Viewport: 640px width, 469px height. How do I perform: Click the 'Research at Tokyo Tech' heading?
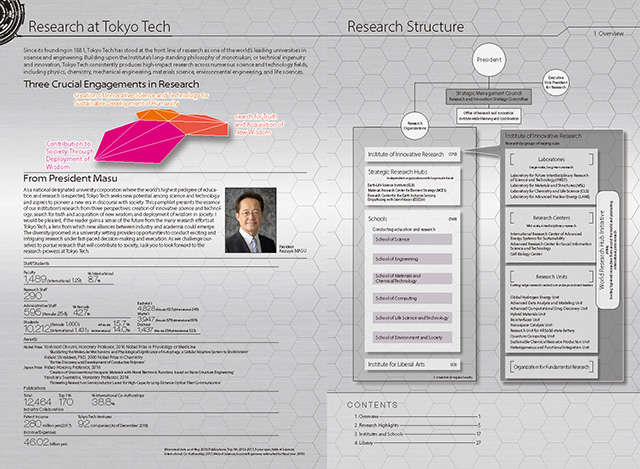[99, 27]
